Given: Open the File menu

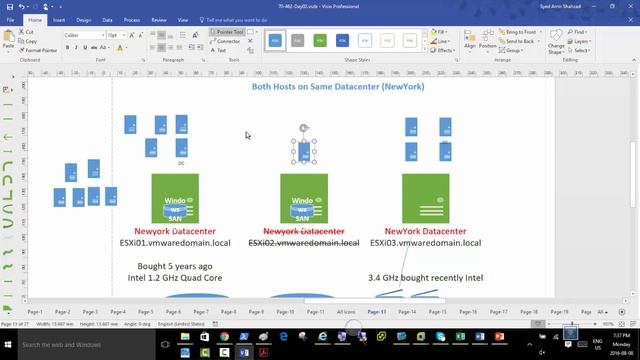Looking at the screenshot, I should 10,20.
